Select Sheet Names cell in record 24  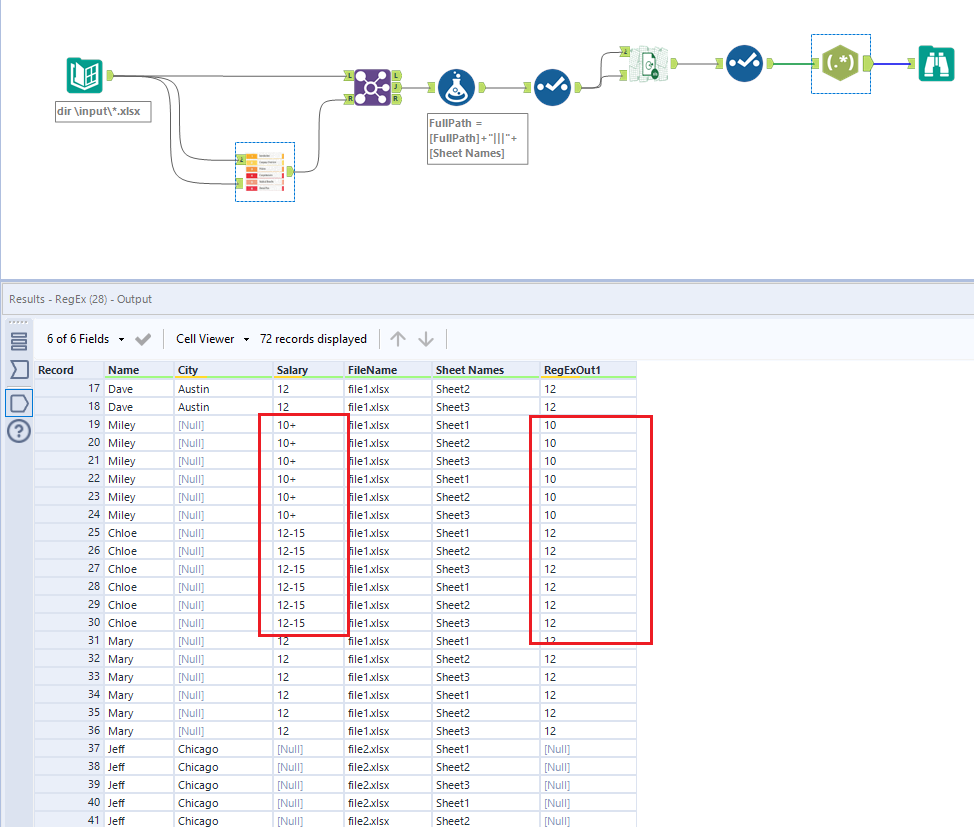point(486,515)
